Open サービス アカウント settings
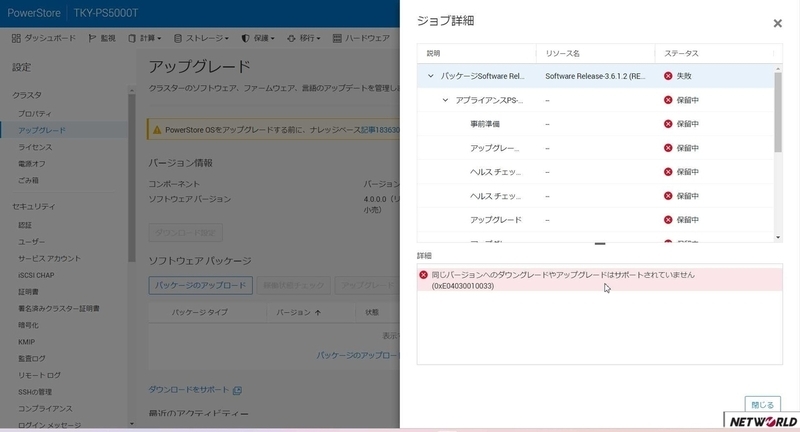Screen dimensions: 800x432 [x=49, y=259]
